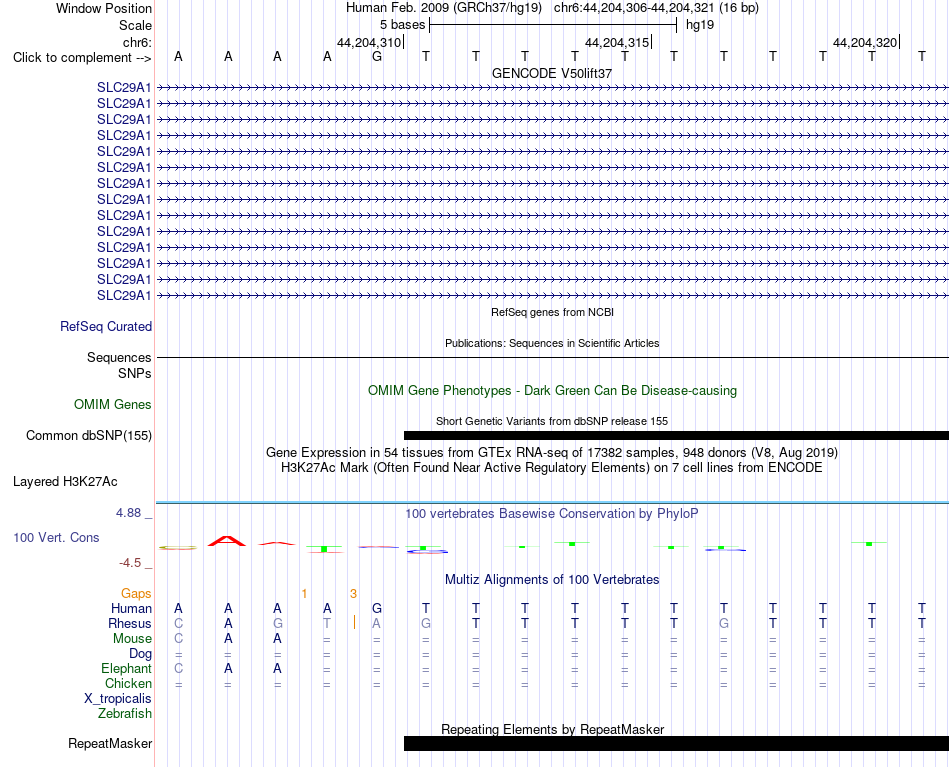The image size is (950, 767).
Task: Click the RefSeq Curated track label
Action: [106, 327]
